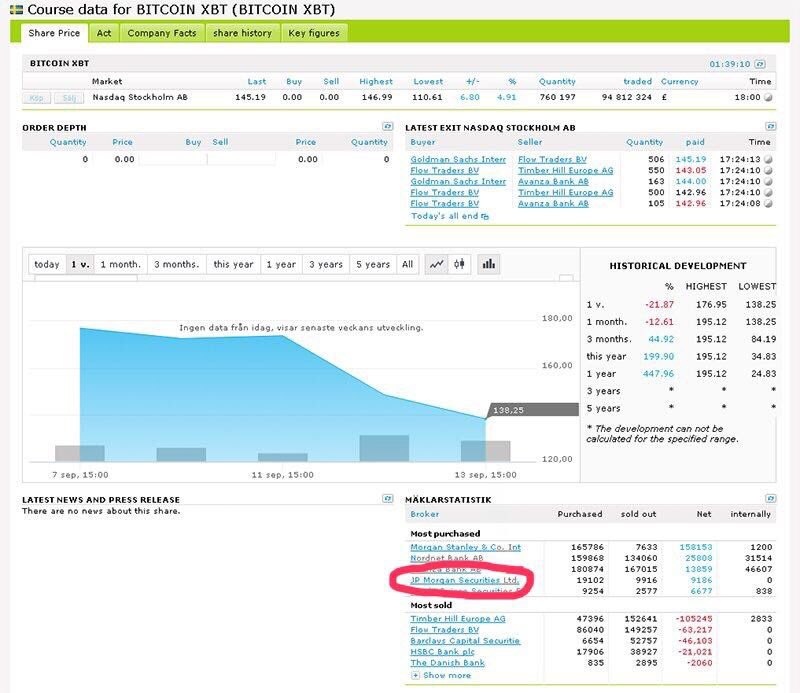The height and width of the screenshot is (693, 800).
Task: Select the '1 month.' chart range
Action: [x=120, y=265]
